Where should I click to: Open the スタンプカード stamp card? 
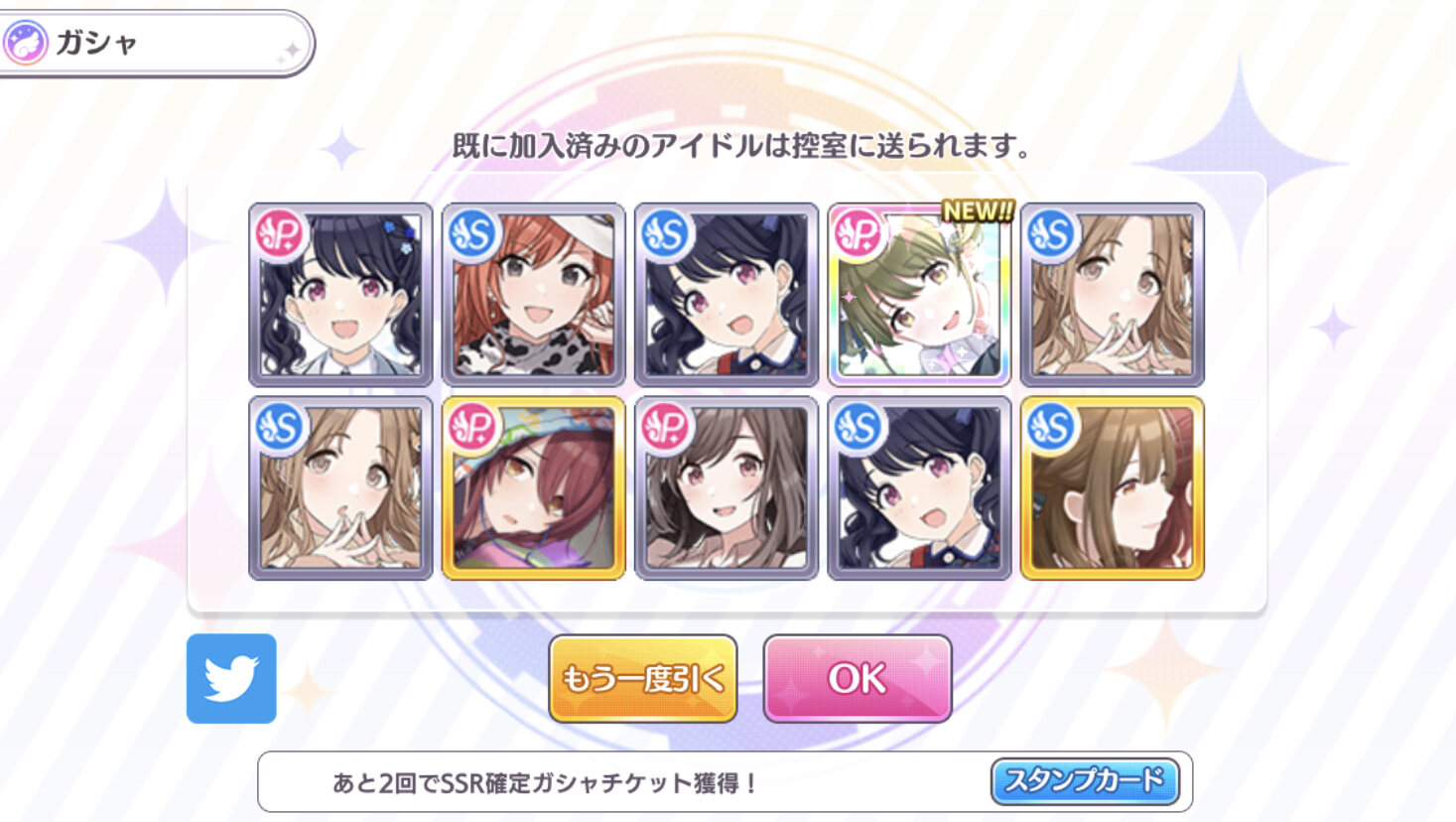(x=1085, y=781)
